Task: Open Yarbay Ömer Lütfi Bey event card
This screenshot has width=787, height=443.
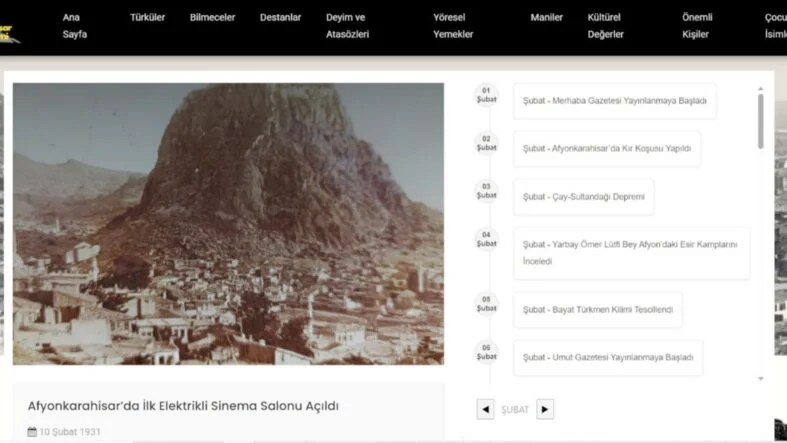Action: pyautogui.click(x=631, y=253)
